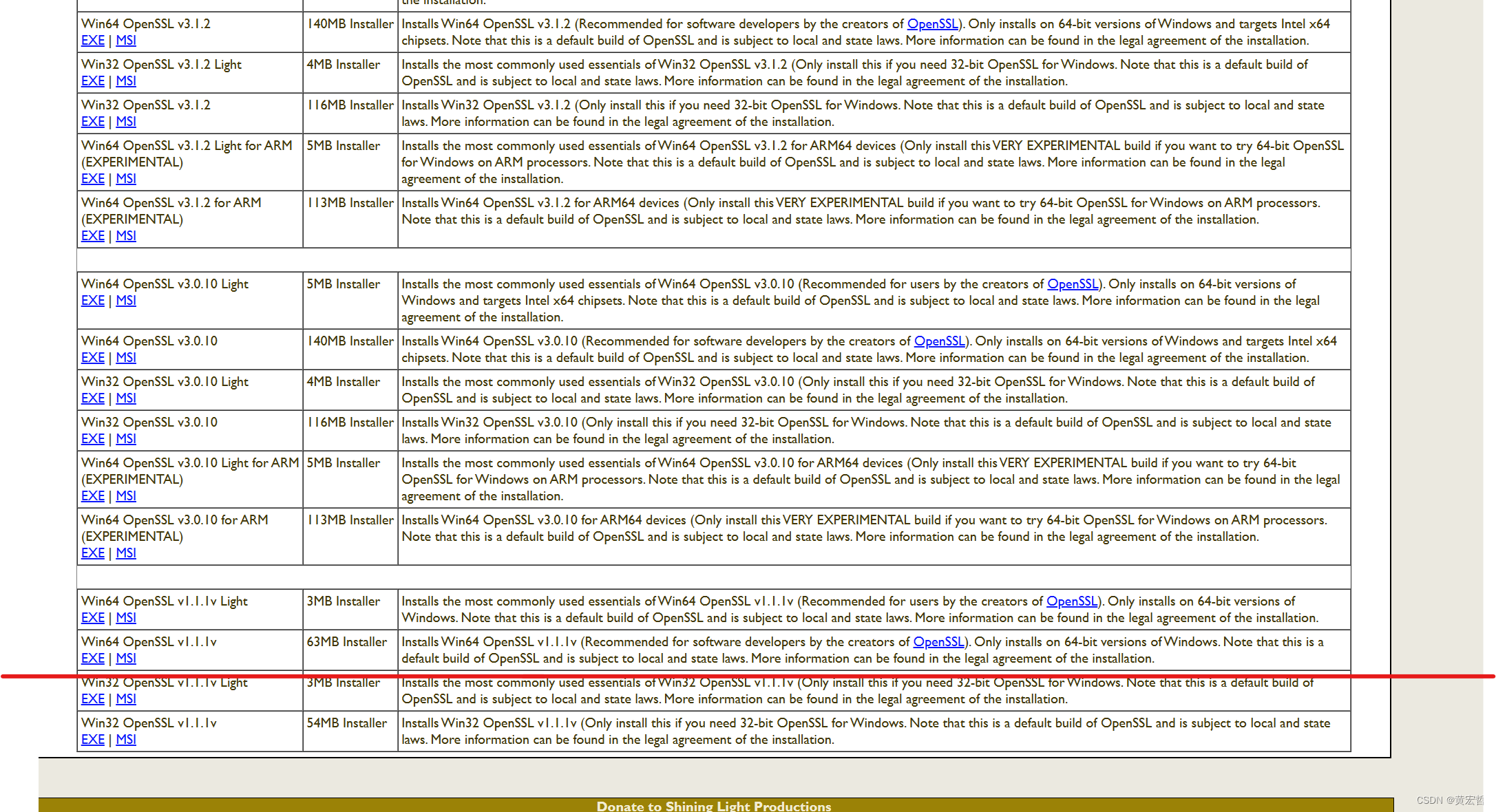The image size is (1496, 812).
Task: Download MSI for Win64 OpenSSL v3.0.10 Light
Action: (126, 301)
